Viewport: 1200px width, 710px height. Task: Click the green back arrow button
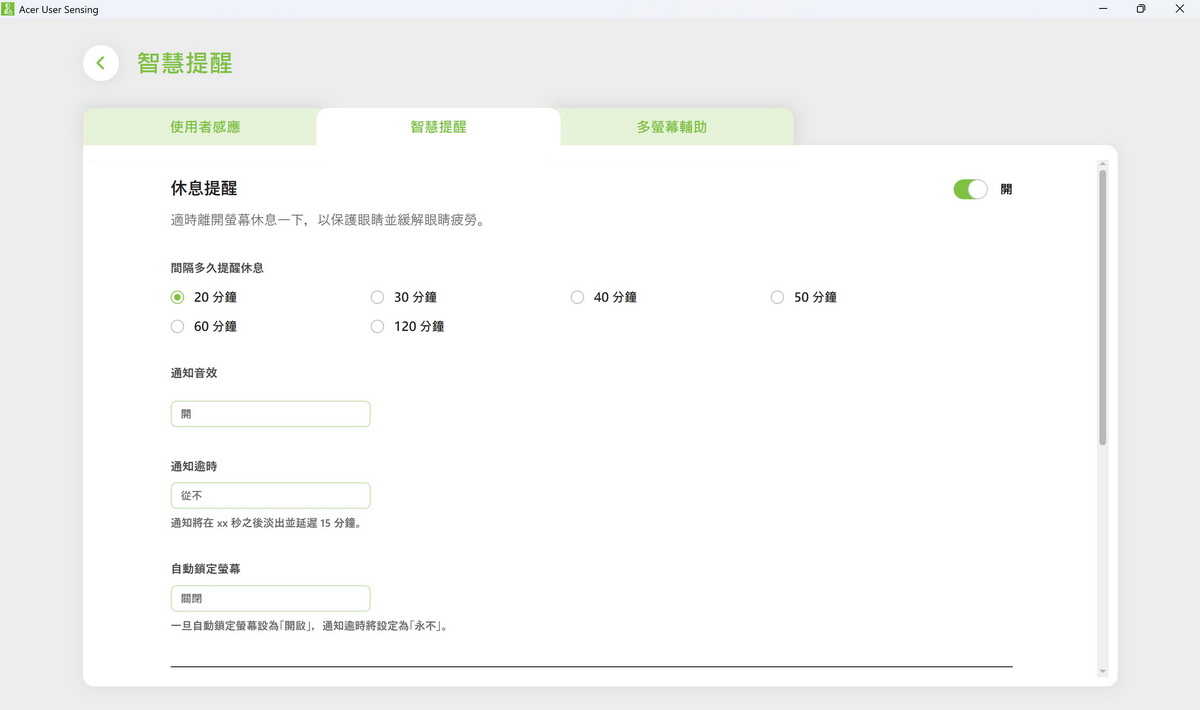(100, 63)
